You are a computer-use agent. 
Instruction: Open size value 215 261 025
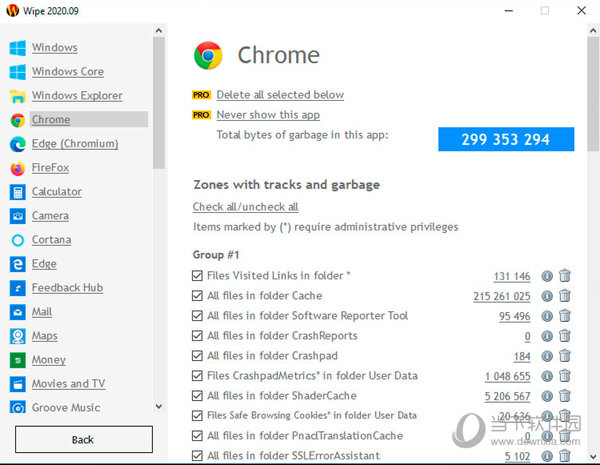pyautogui.click(x=502, y=296)
